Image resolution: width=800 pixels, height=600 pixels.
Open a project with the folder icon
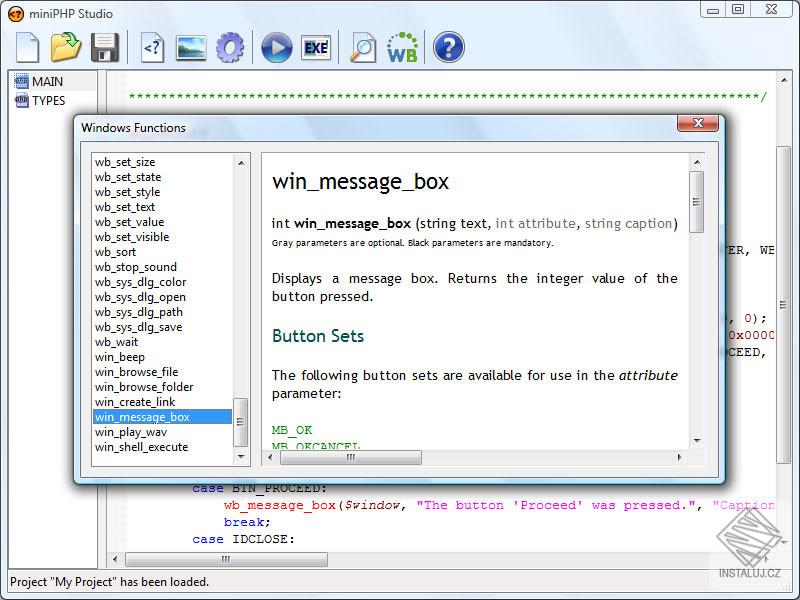coord(66,47)
